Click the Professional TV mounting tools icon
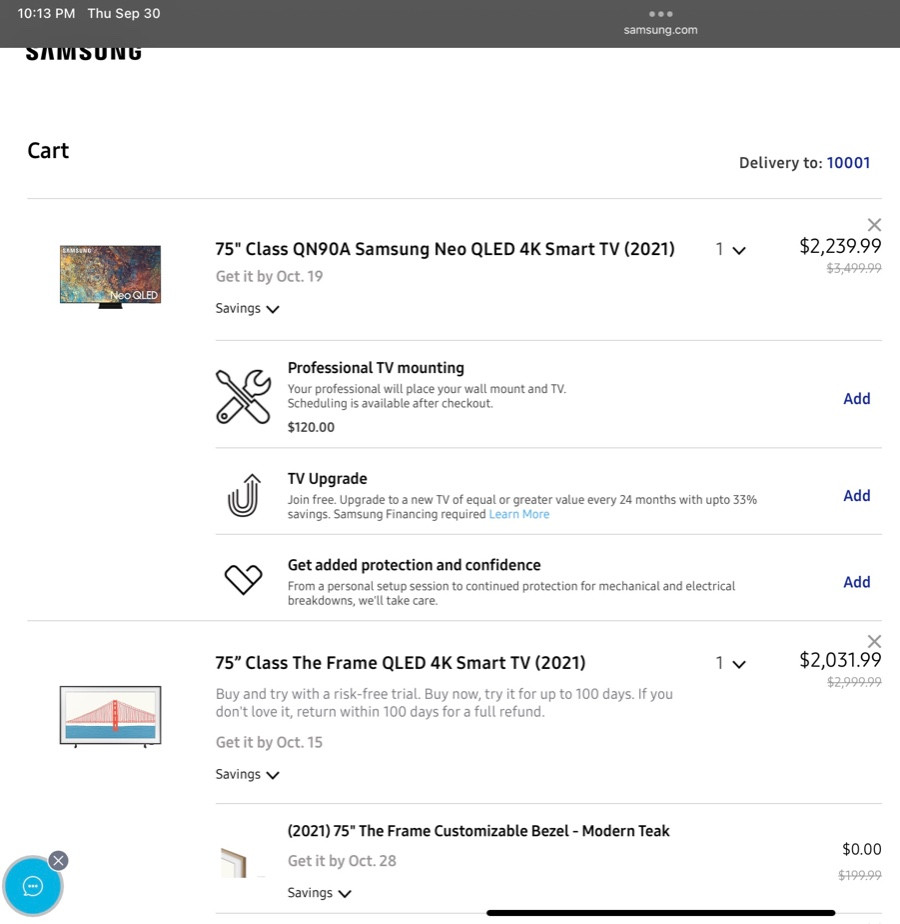This screenshot has width=900, height=924. point(243,396)
